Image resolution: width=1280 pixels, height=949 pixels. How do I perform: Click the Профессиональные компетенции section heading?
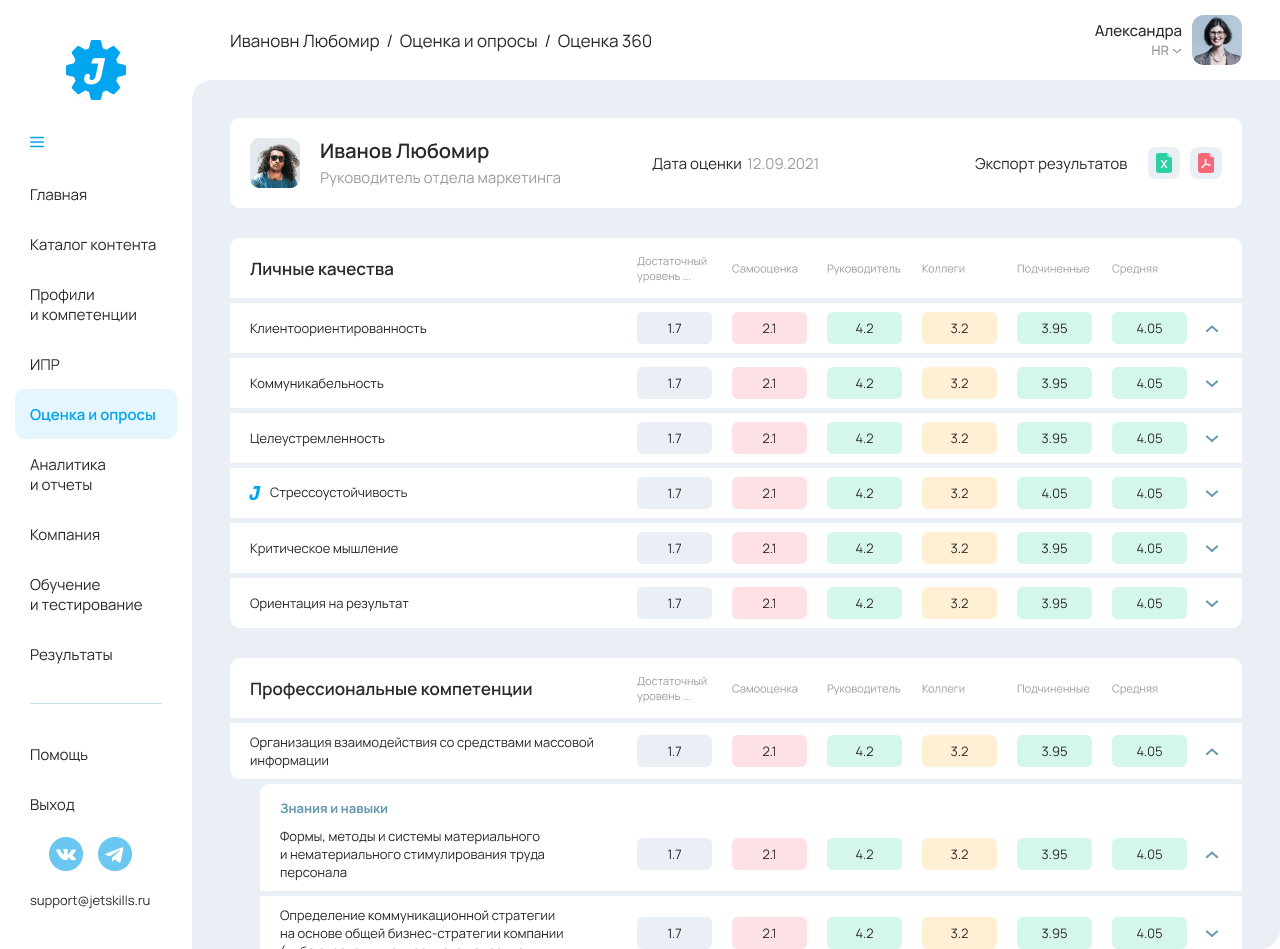click(391, 689)
